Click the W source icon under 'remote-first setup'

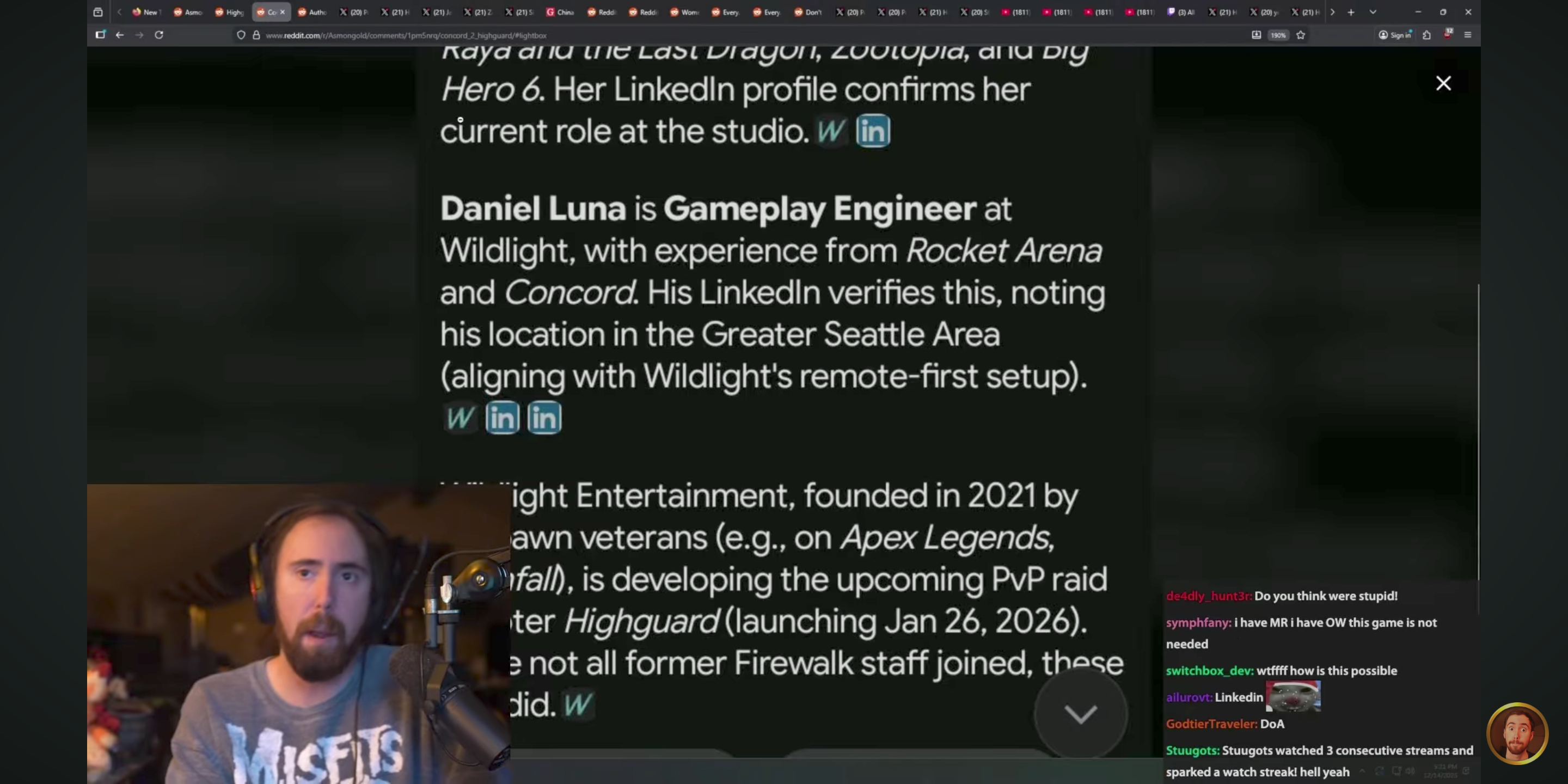tap(460, 418)
